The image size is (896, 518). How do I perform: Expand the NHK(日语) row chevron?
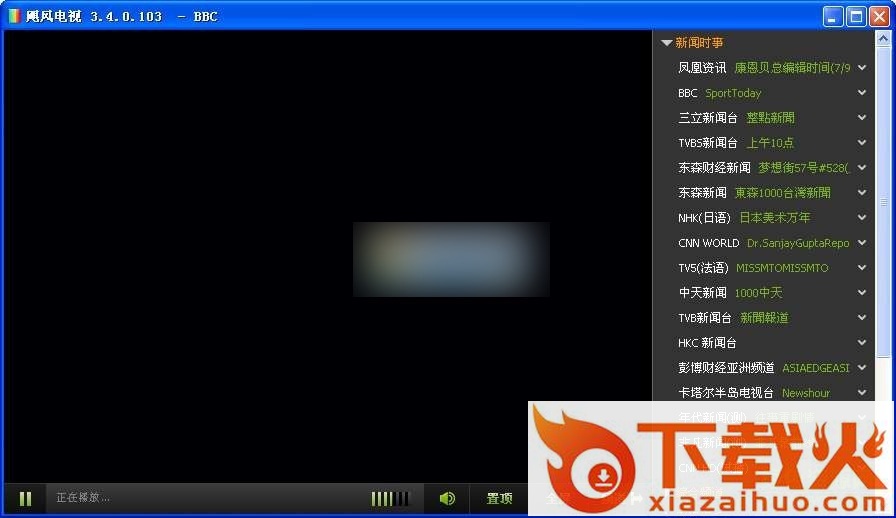coord(862,217)
